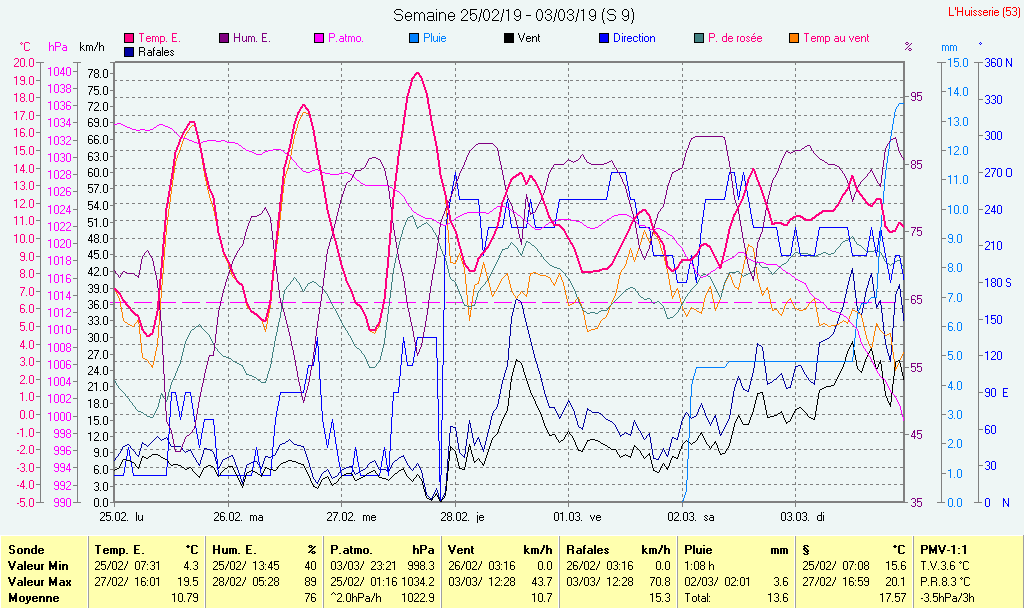The width and height of the screenshot is (1024, 608).
Task: Click the 27.02. me date marker
Action: 351,517
